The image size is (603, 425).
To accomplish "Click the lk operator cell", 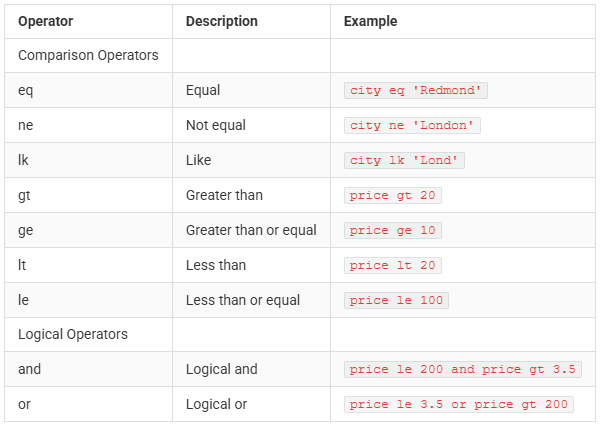I will pos(88,160).
